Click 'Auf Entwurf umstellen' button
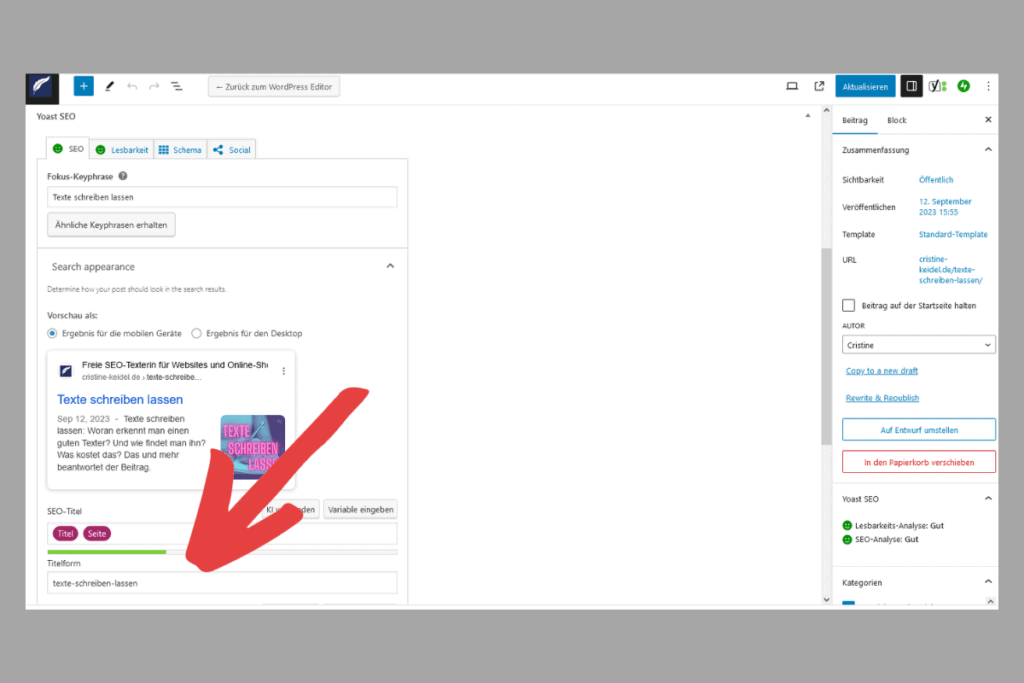Image resolution: width=1024 pixels, height=683 pixels. coord(919,430)
